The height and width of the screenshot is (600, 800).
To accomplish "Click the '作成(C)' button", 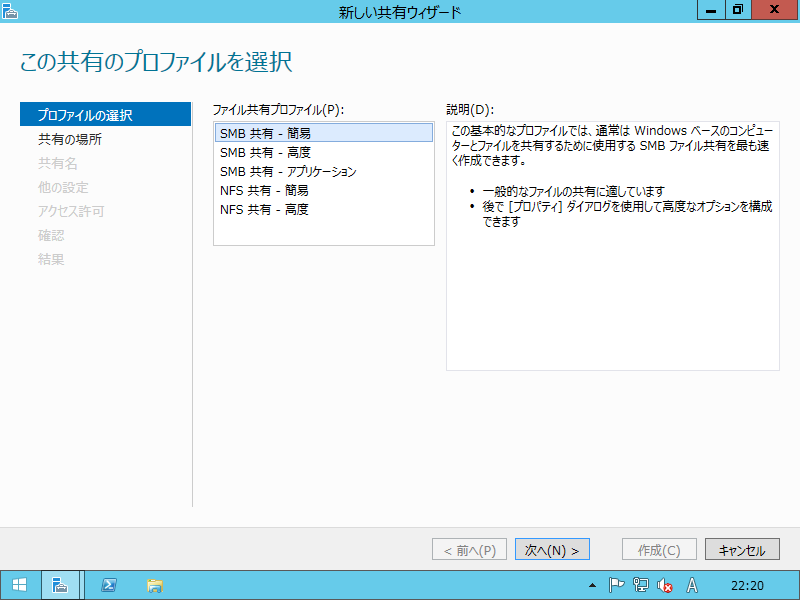I will tap(659, 549).
